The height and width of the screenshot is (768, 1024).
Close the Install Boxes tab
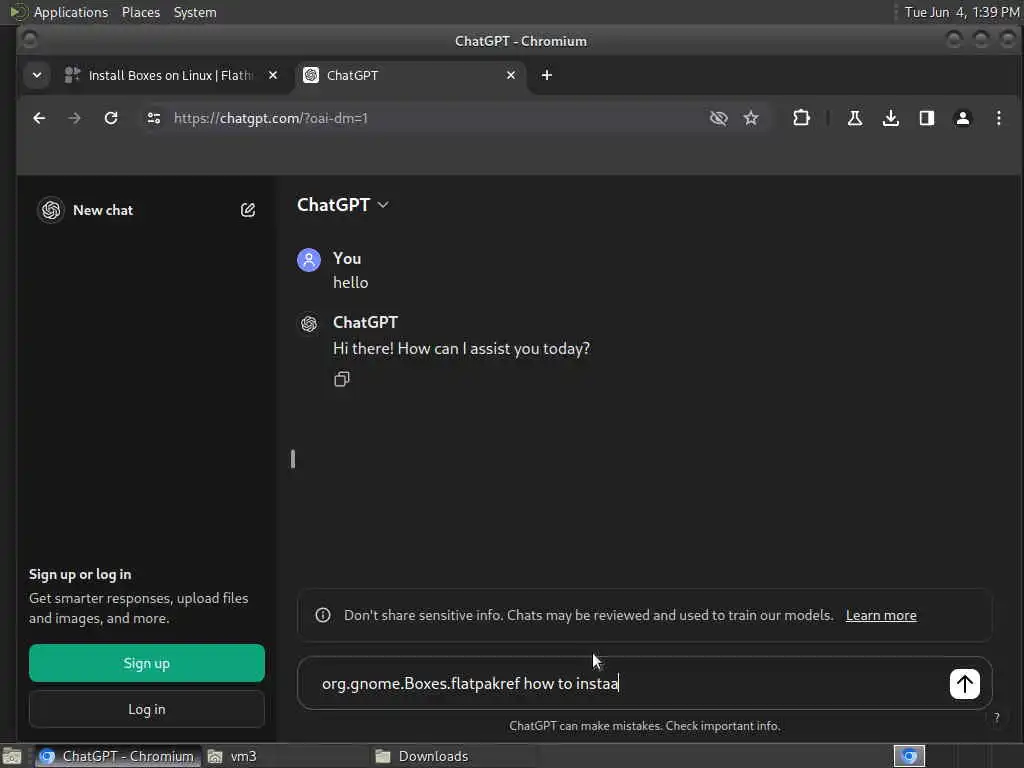point(273,75)
